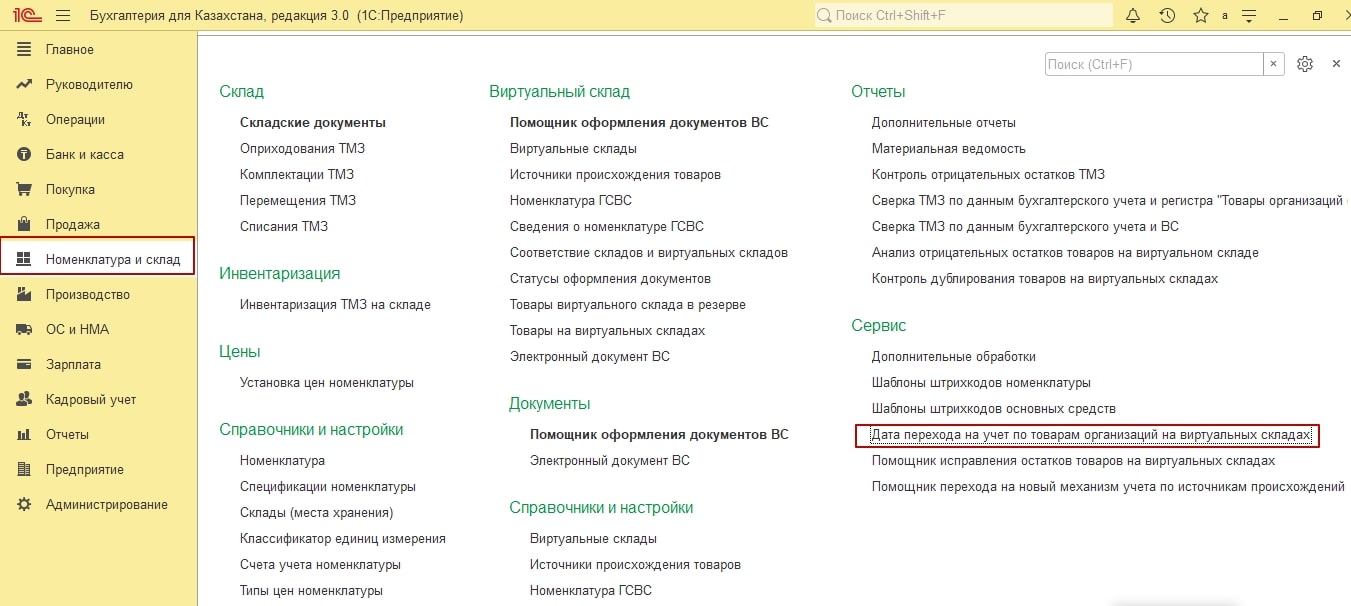The width and height of the screenshot is (1351, 606).
Task: Open section menu settings gear
Action: click(x=1304, y=64)
